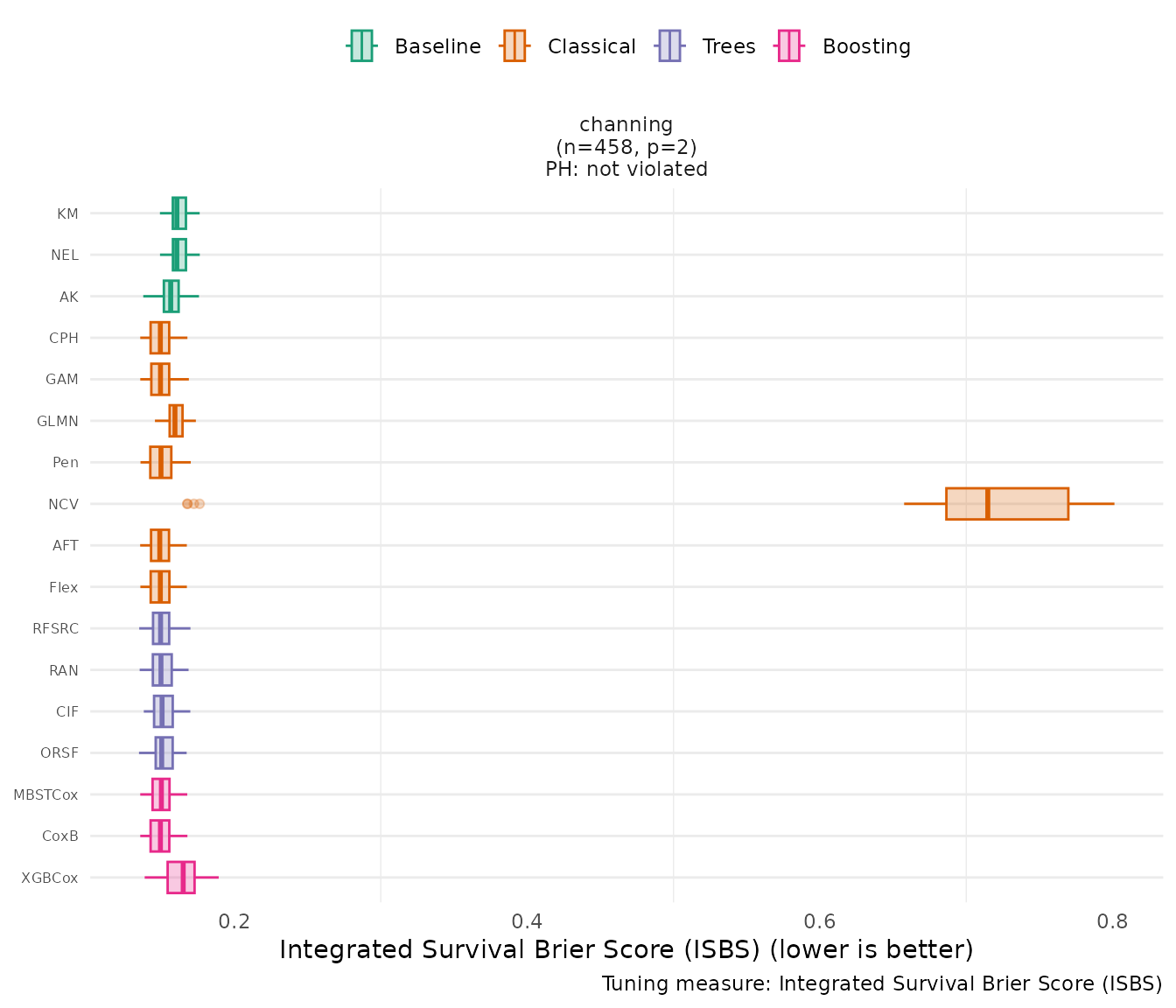Click the x-axis title 'Integrated Survival Brier Score'

pyautogui.click(x=626, y=950)
